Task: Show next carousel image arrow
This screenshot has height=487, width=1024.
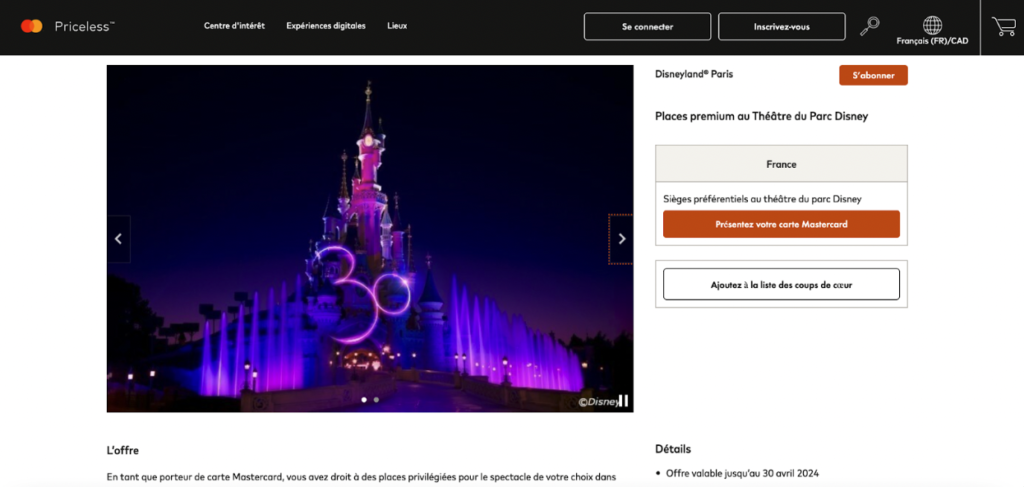Action: click(x=621, y=239)
